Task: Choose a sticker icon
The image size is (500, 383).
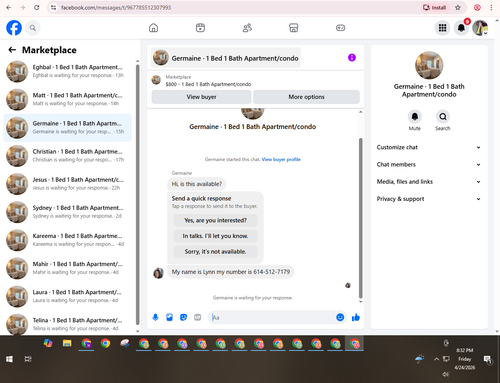Action: click(183, 317)
